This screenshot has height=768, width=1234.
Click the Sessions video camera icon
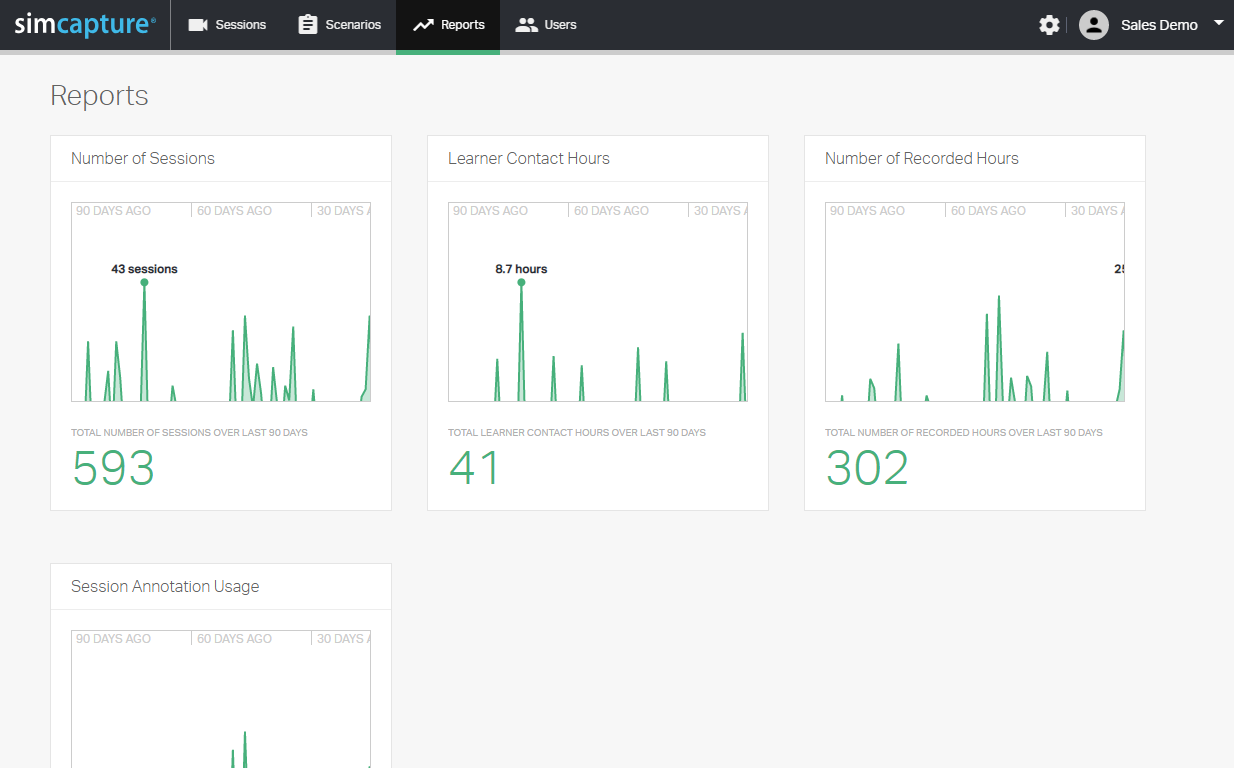(x=198, y=25)
